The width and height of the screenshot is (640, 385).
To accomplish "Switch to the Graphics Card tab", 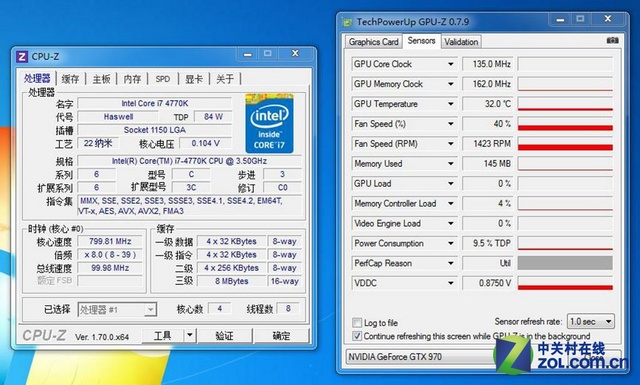I will (373, 42).
